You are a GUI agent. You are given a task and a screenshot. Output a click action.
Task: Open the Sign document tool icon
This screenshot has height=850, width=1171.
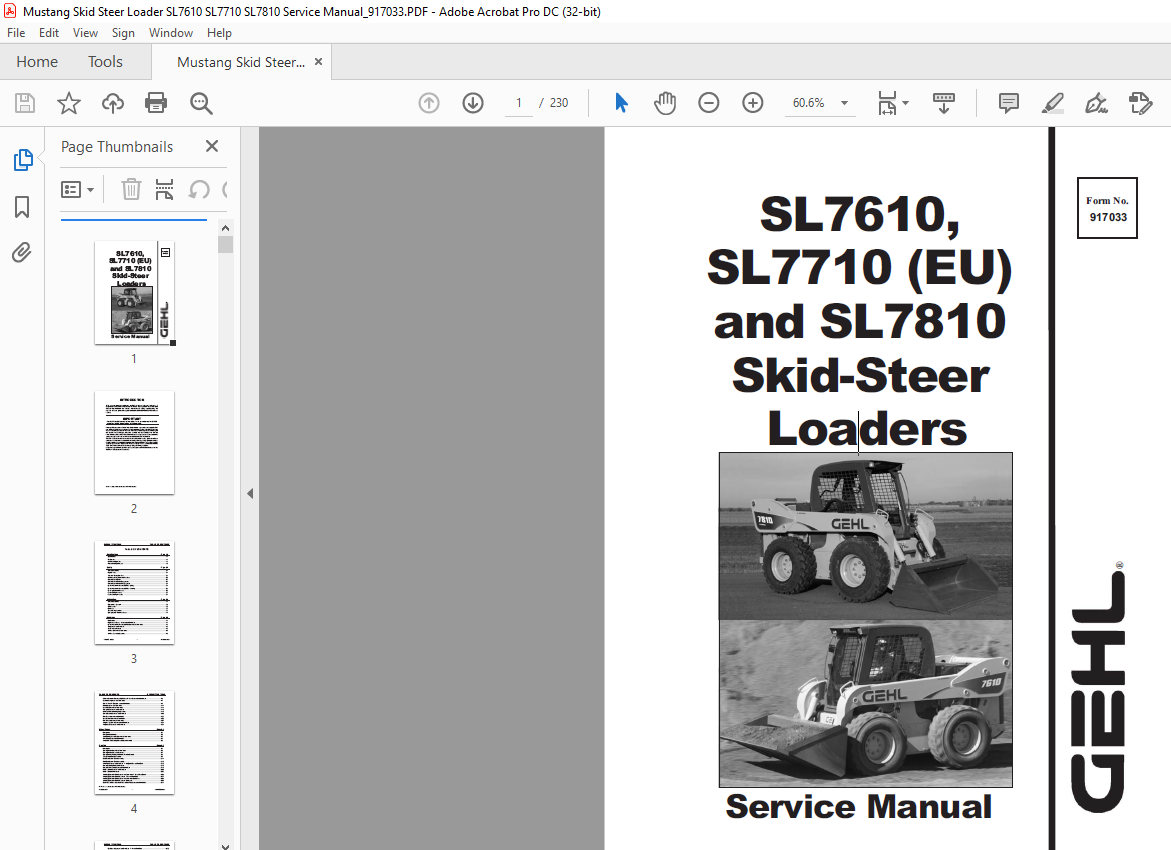pos(1096,103)
